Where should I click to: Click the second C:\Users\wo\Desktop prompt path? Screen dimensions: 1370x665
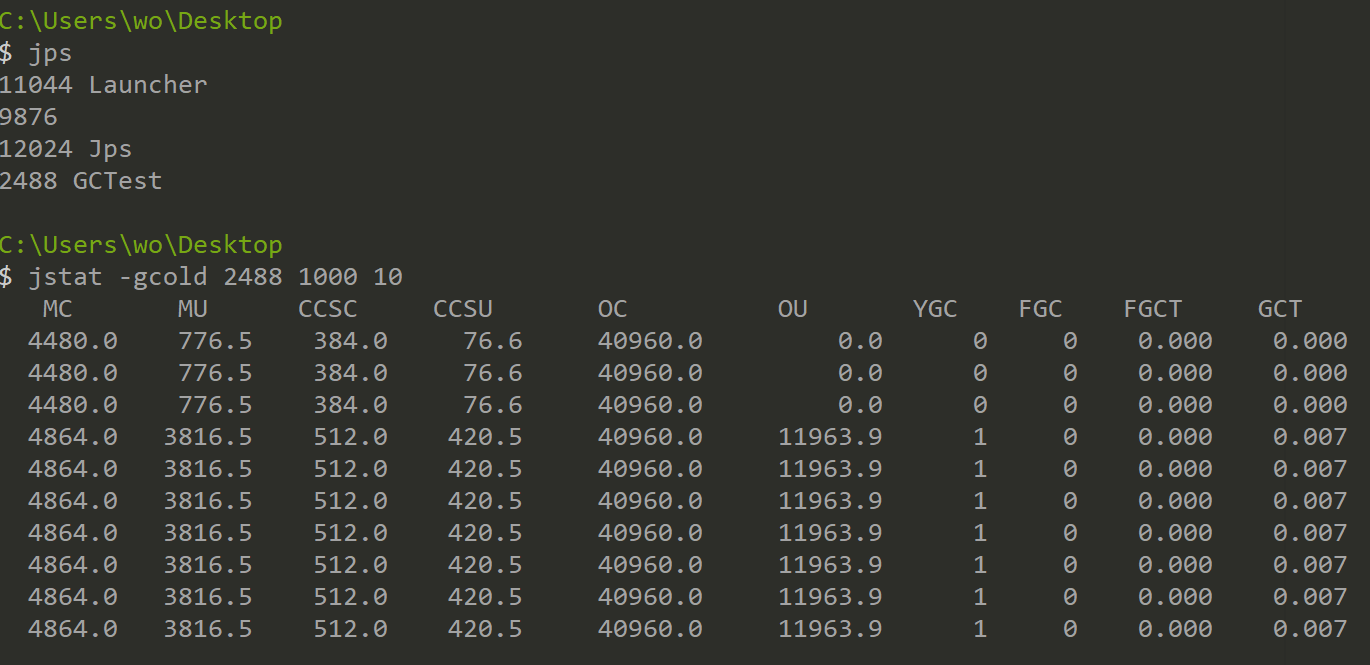[141, 245]
